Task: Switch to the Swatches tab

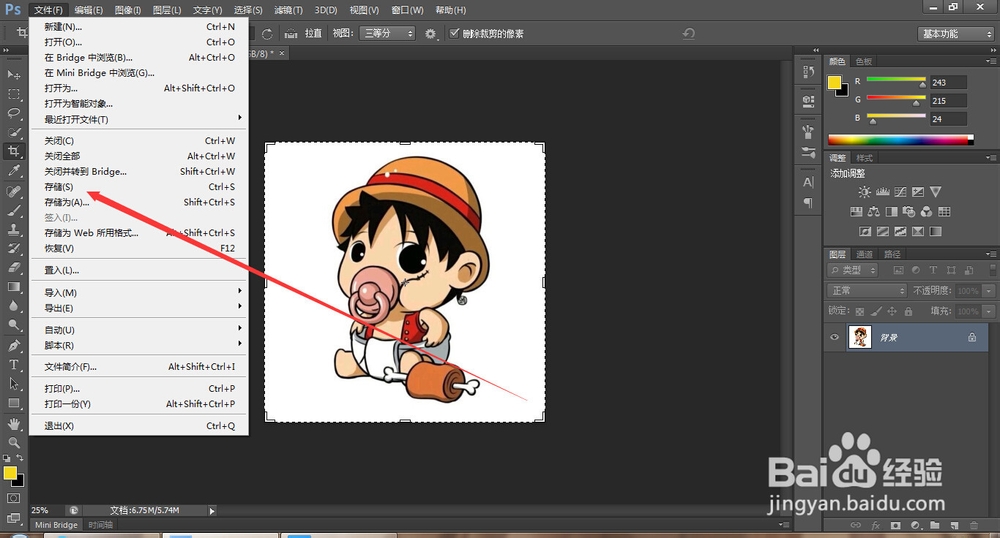Action: point(864,61)
